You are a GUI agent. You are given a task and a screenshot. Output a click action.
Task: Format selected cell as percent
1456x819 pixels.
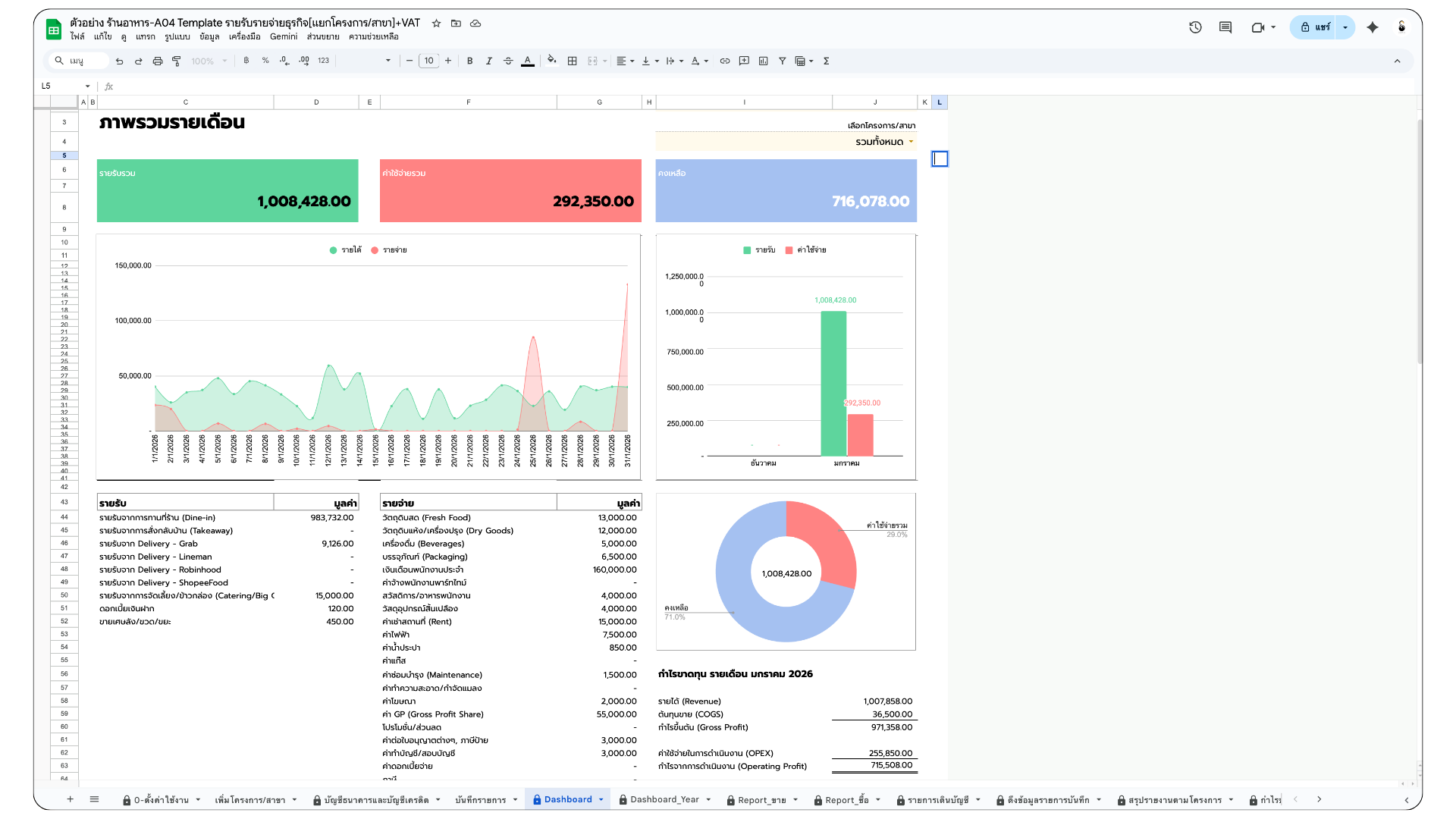(x=265, y=61)
